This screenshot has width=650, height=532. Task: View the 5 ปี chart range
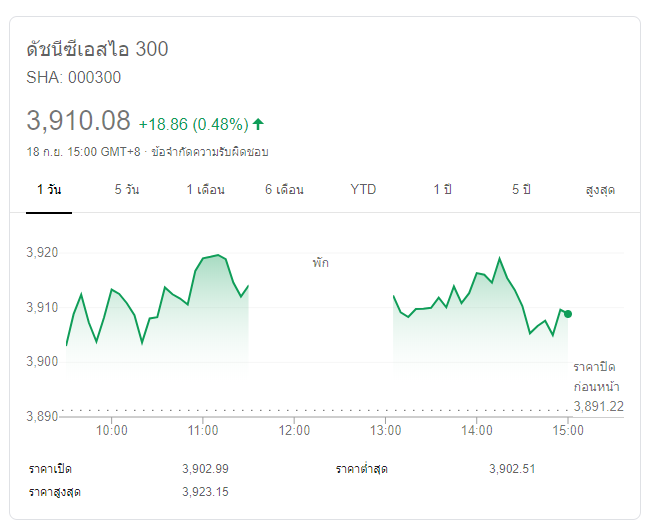pos(520,189)
